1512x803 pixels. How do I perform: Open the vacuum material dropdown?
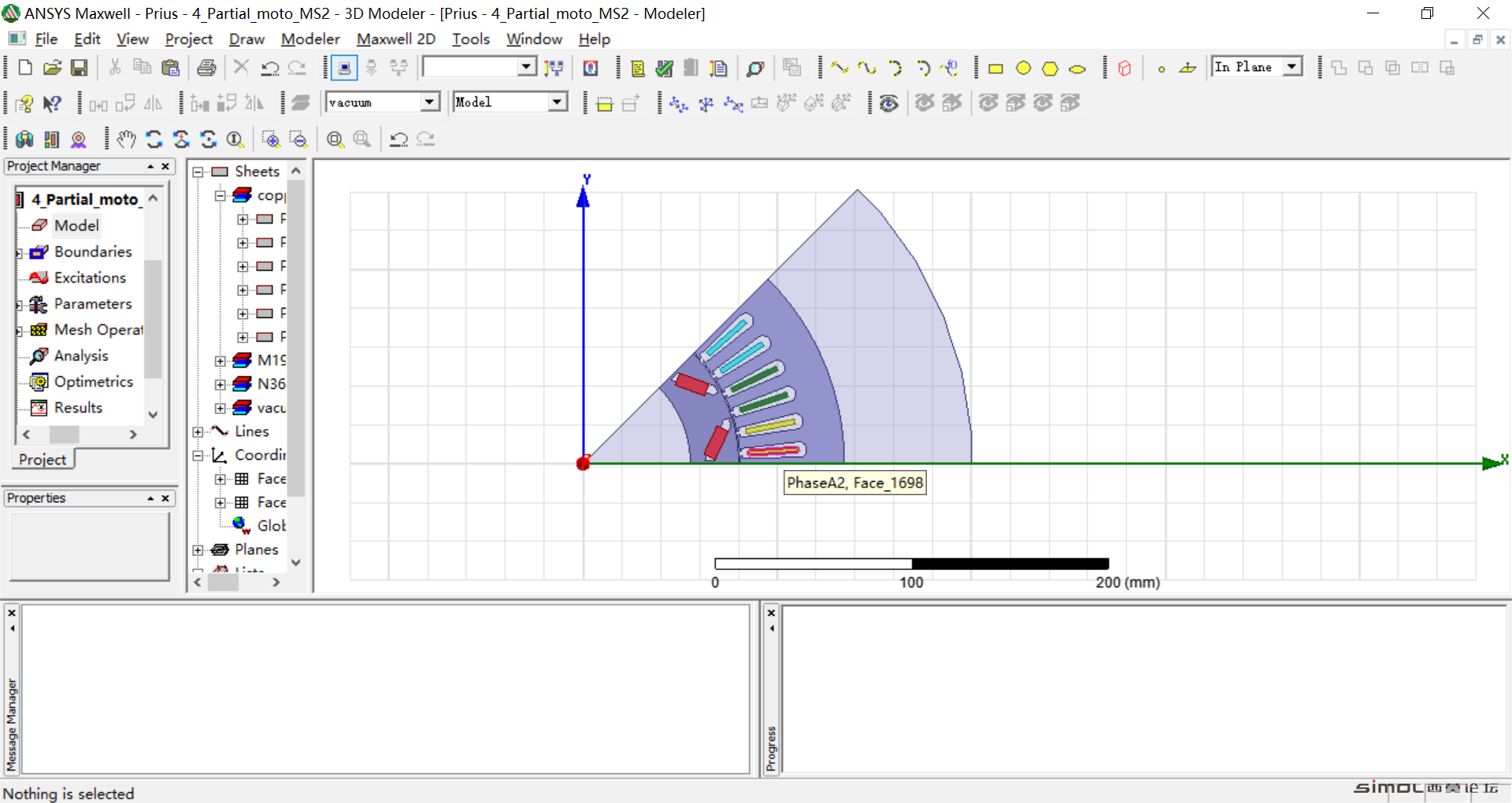point(429,102)
